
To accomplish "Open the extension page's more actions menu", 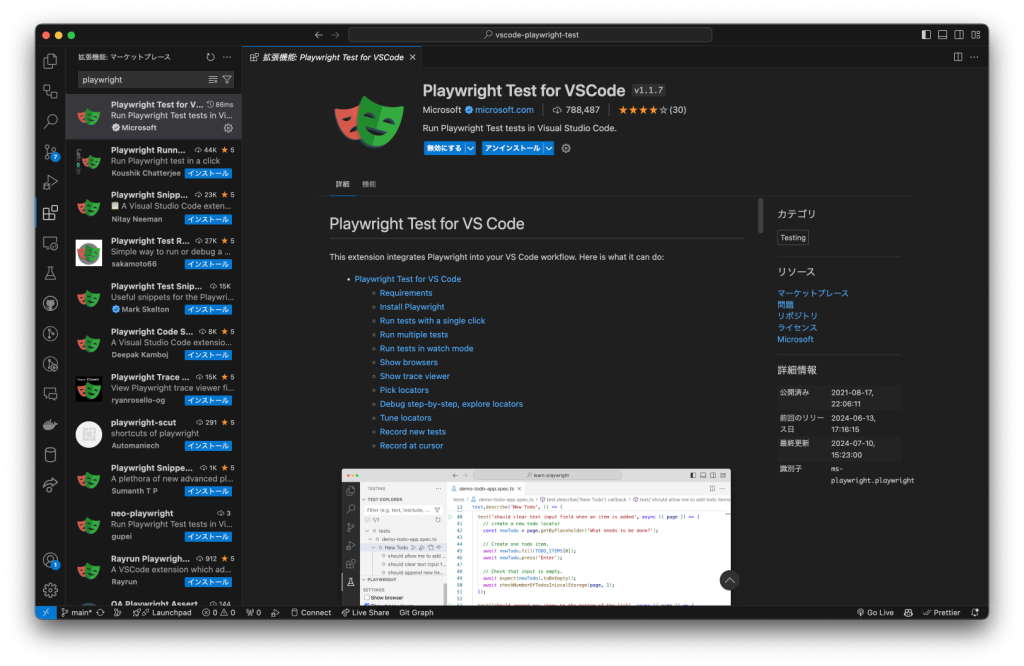I will click(974, 57).
